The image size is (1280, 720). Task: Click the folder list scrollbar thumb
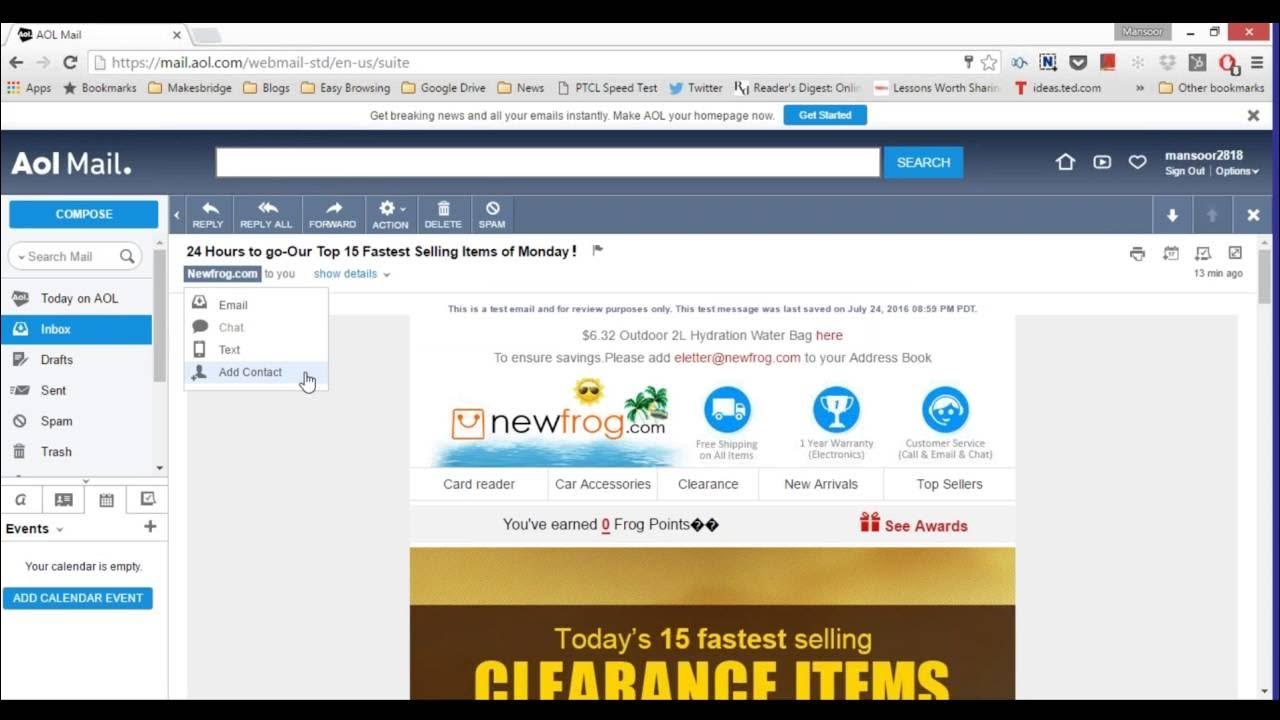pos(159,315)
